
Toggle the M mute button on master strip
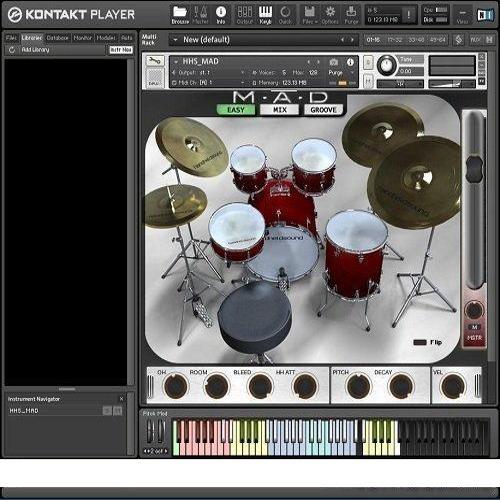(474, 327)
